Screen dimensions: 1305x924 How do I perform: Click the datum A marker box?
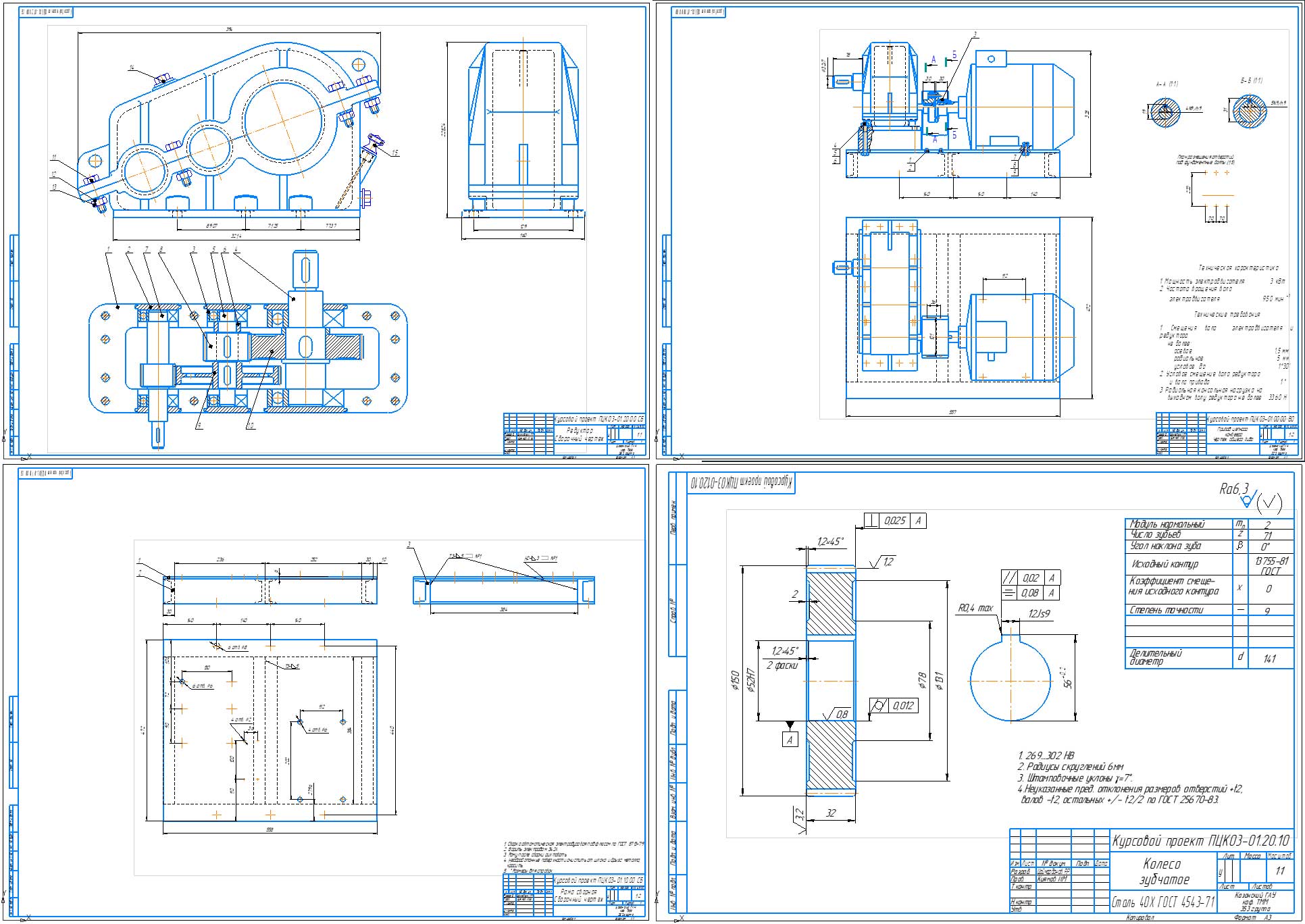[789, 740]
